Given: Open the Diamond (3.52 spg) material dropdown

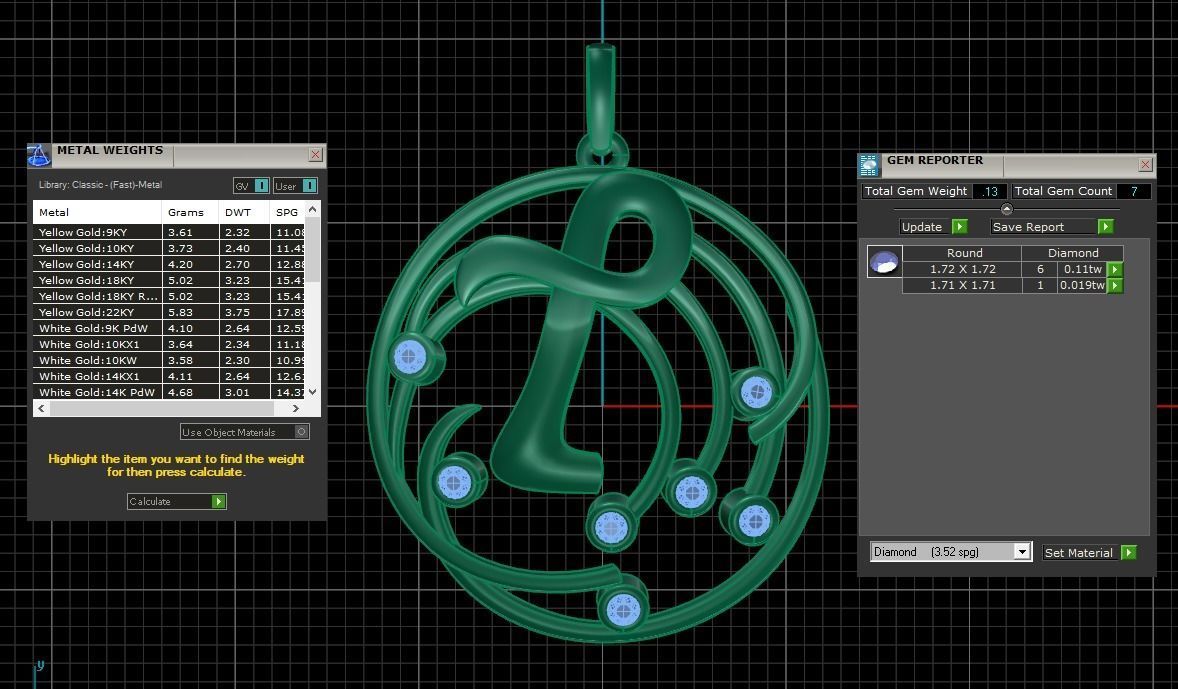Looking at the screenshot, I should coord(1021,552).
